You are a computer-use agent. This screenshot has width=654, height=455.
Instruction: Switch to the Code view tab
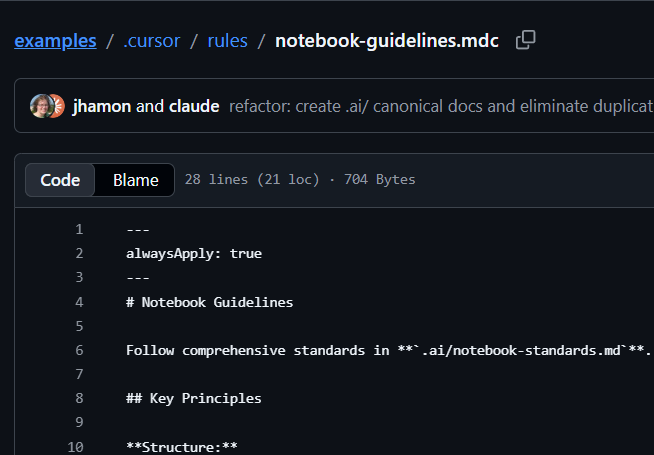coord(60,180)
